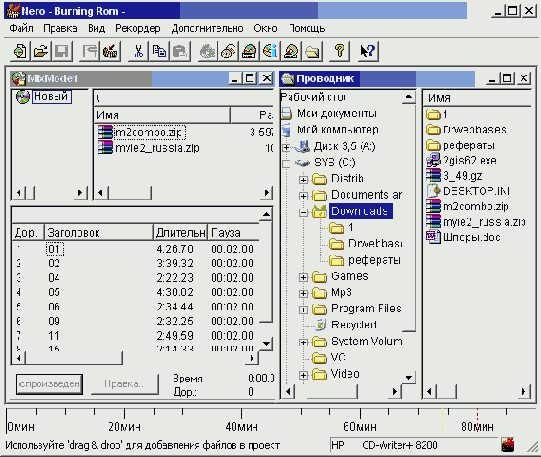The width and height of the screenshot is (541, 457).
Task: Click the 3_49.gz archive icon
Action: click(433, 175)
